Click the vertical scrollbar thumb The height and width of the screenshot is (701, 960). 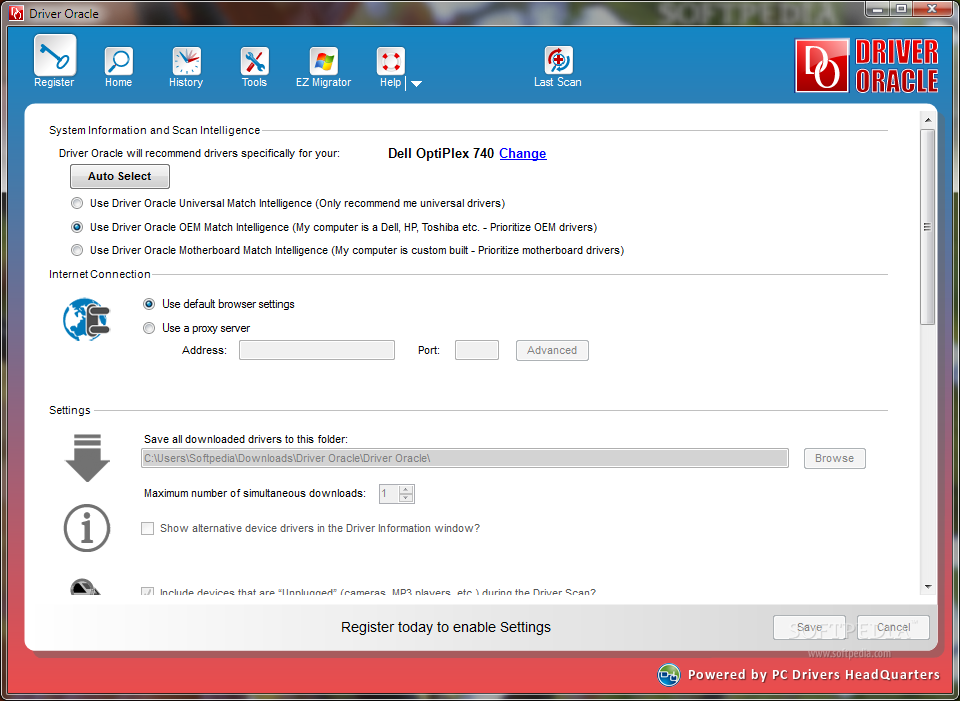pos(928,227)
